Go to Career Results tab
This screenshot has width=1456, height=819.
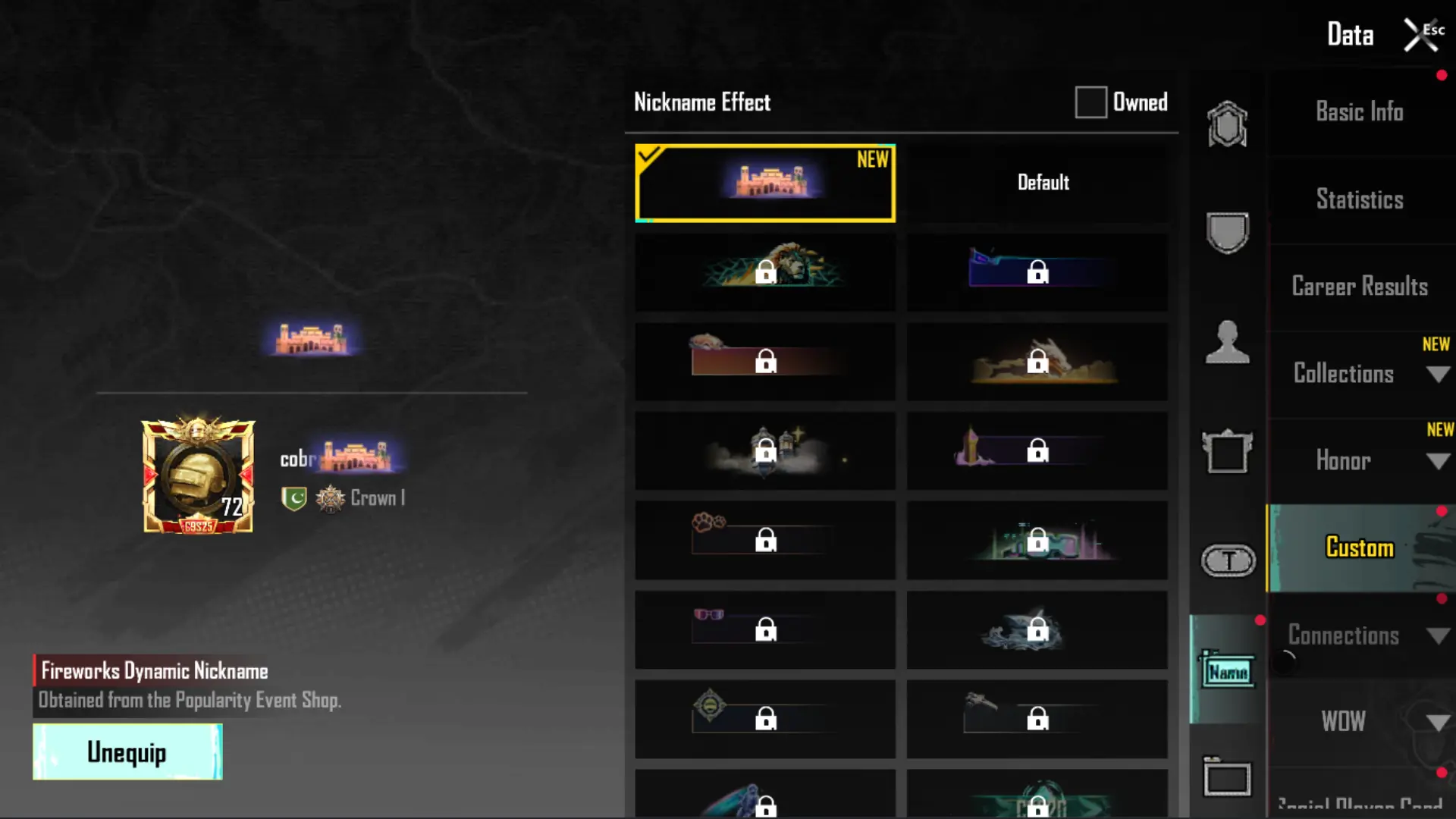click(x=1360, y=287)
